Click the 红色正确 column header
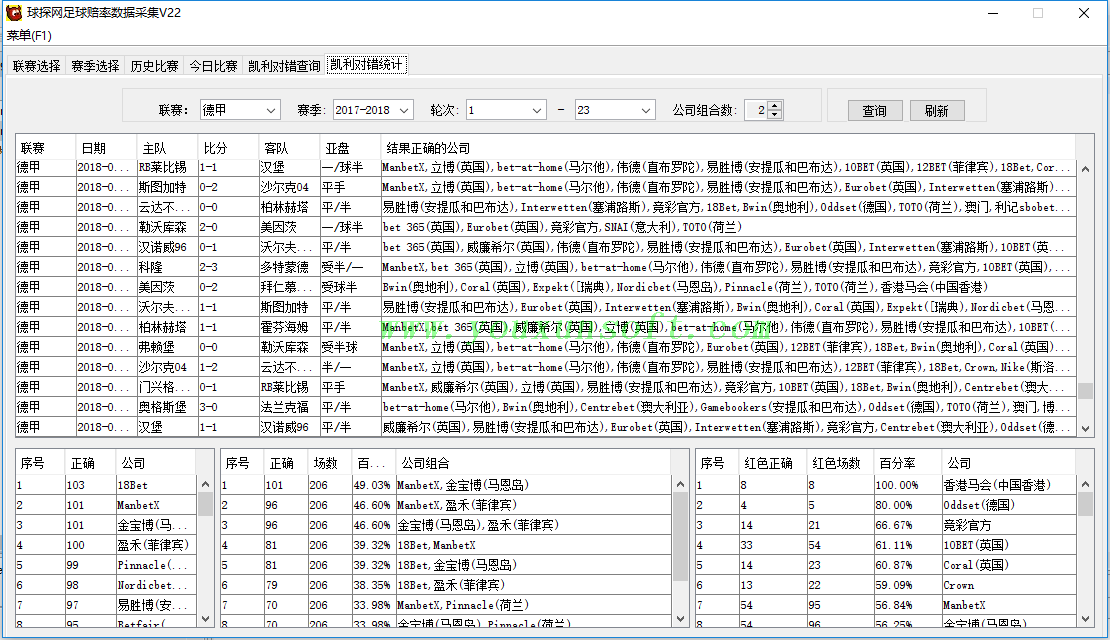Viewport: 1110px width, 640px height. click(x=773, y=463)
